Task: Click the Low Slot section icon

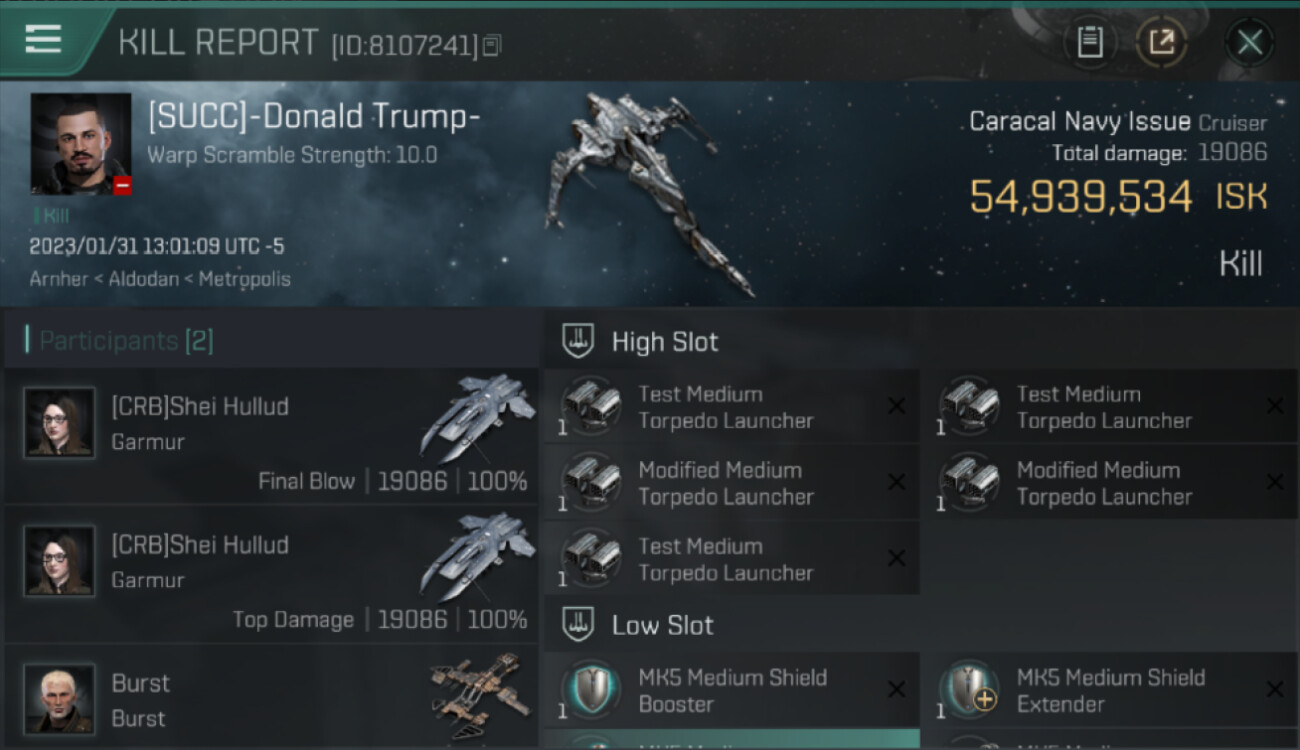Action: tap(577, 625)
